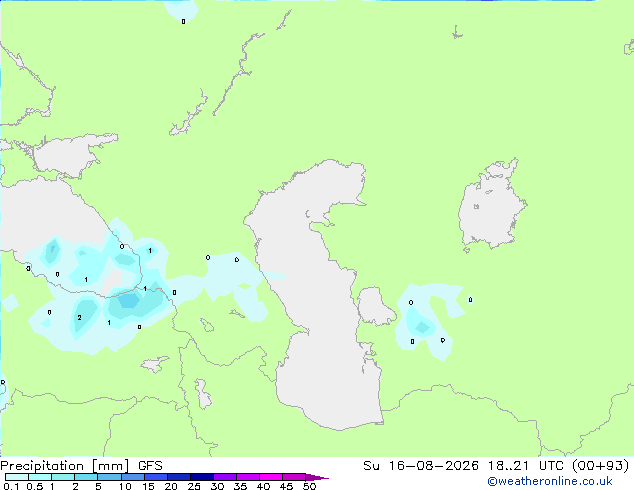Image resolution: width=634 pixels, height=490 pixels.
Task: Click the '35' legend scale label
Action: [240, 486]
